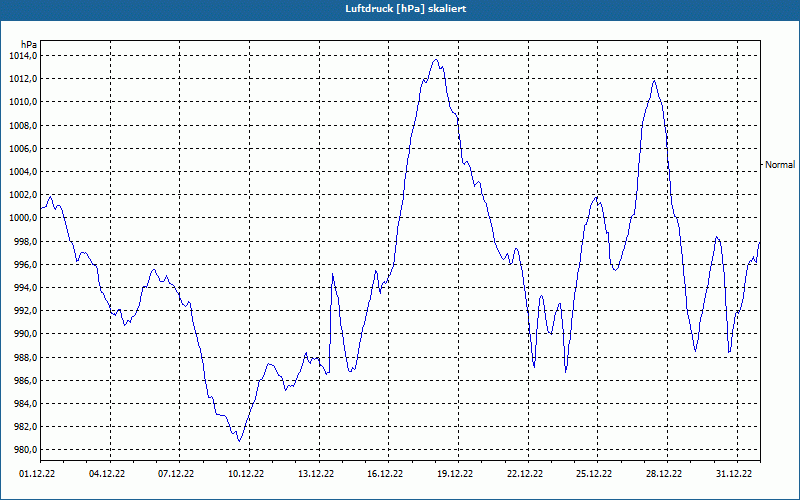Click the 'hPa' unit label

[29, 44]
